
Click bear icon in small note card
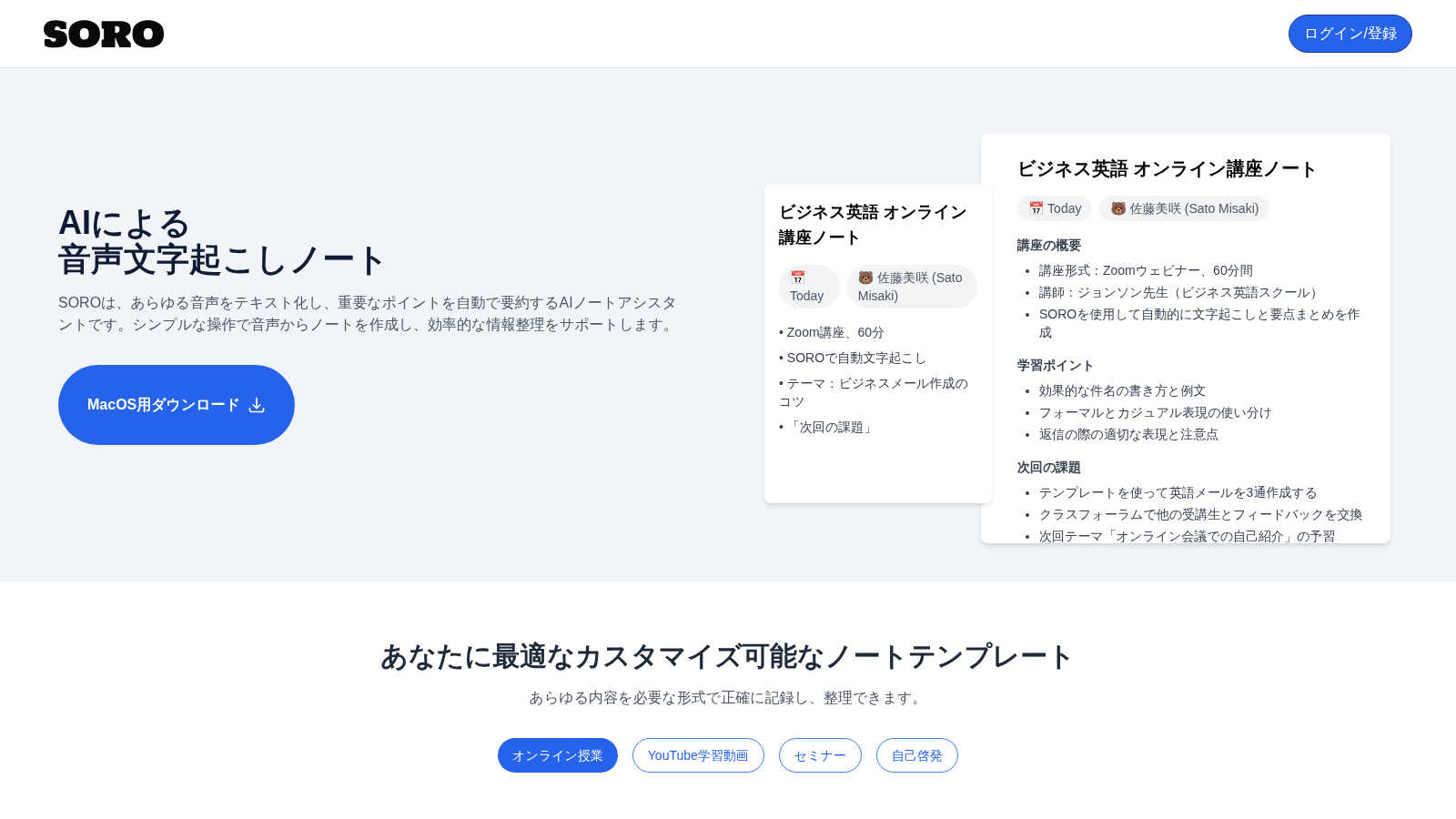pos(865,278)
